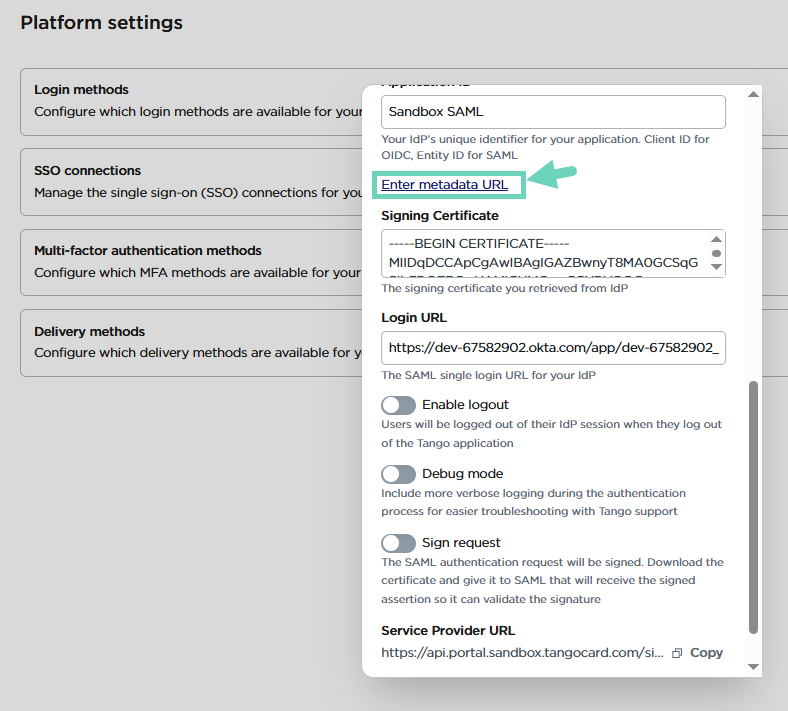Click the Sandbox SAML Application ID field
This screenshot has width=788, height=711.
553,112
